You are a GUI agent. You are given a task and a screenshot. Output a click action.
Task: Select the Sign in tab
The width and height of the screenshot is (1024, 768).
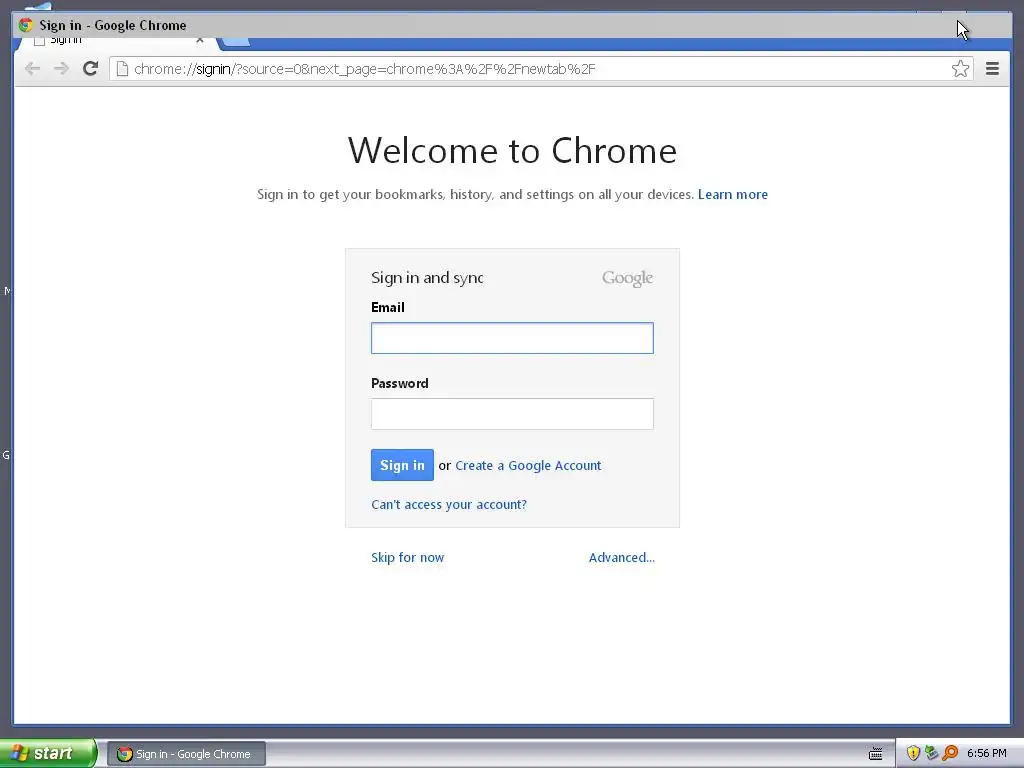coord(118,41)
